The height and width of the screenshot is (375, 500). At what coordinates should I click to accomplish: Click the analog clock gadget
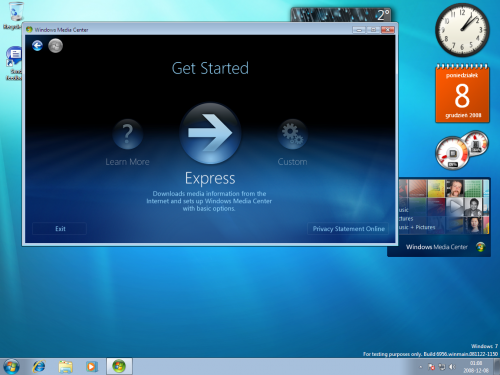(x=462, y=30)
